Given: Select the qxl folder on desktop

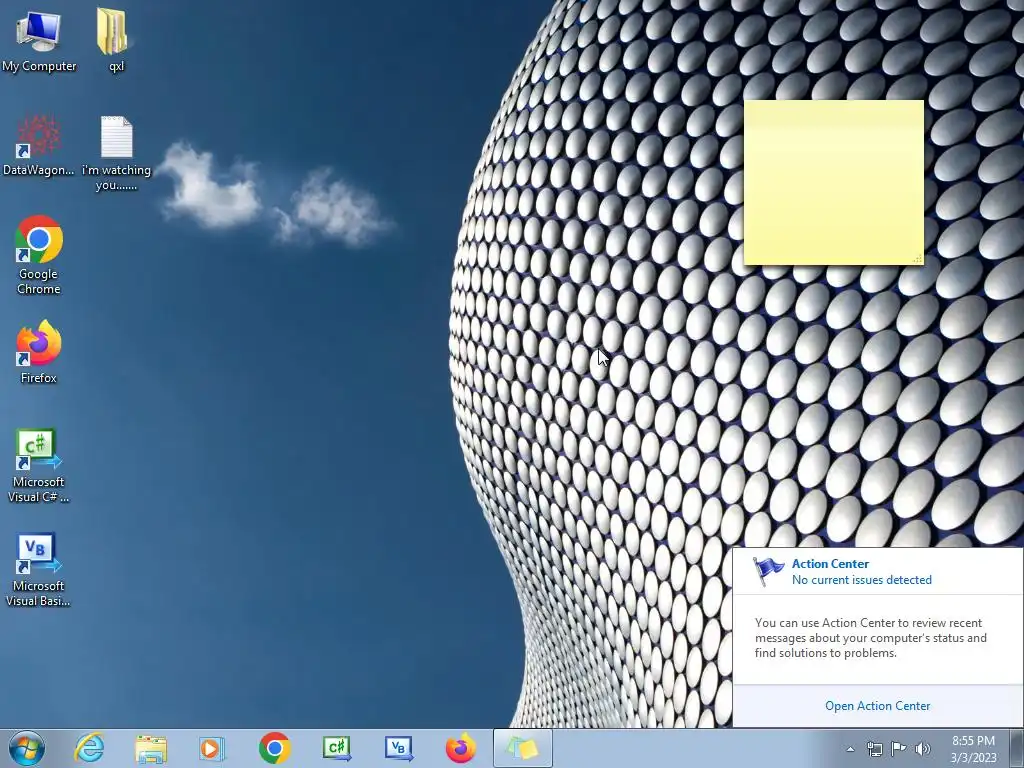Looking at the screenshot, I should click(116, 39).
